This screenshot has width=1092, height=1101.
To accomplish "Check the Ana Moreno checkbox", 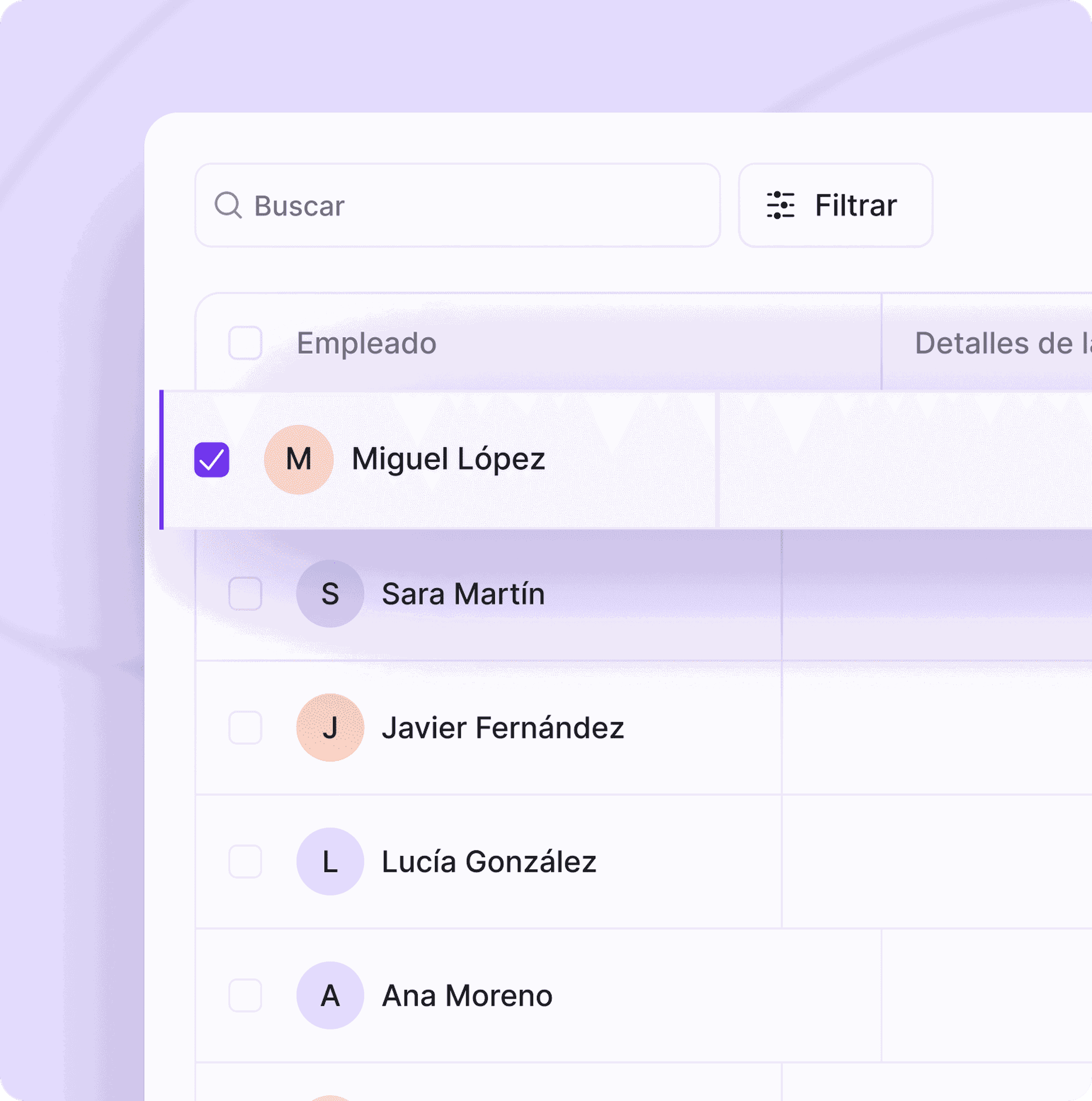I will 245,995.
